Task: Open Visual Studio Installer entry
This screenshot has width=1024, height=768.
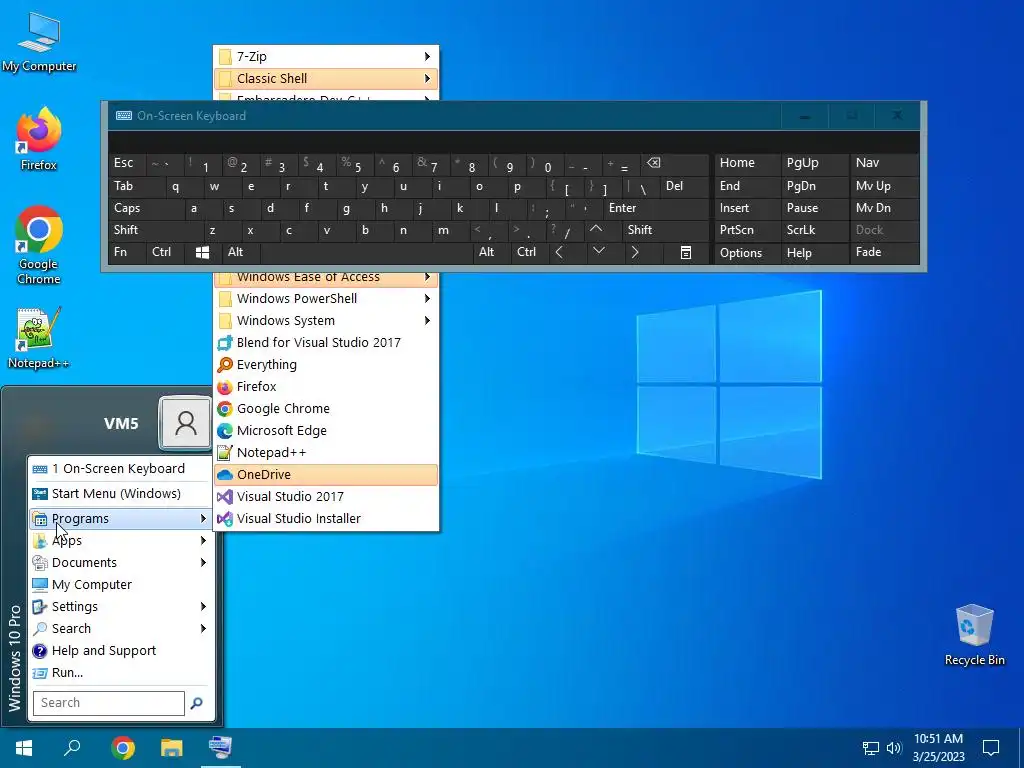Action: tap(326, 519)
